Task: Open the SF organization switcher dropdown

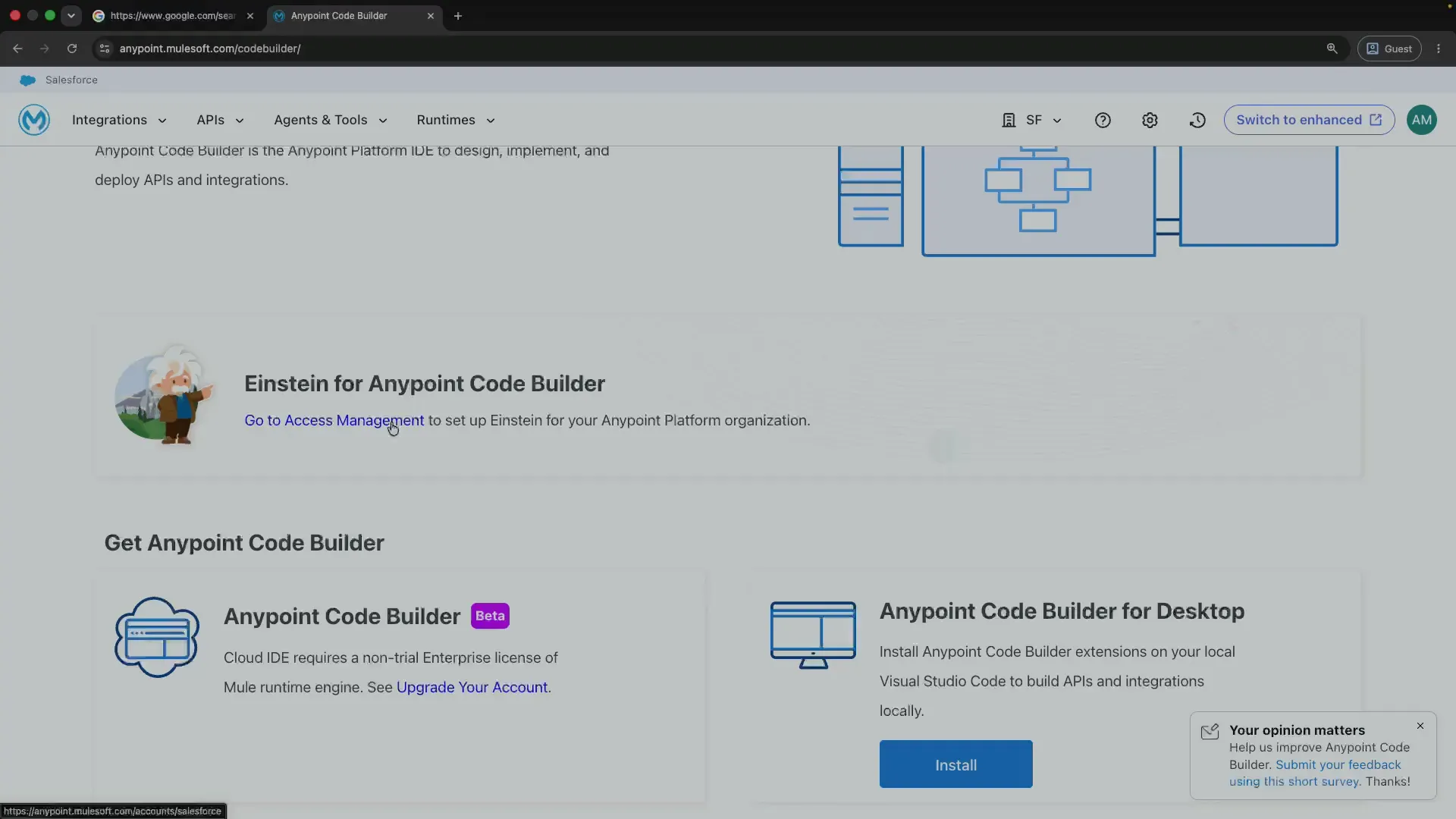Action: [x=1032, y=120]
